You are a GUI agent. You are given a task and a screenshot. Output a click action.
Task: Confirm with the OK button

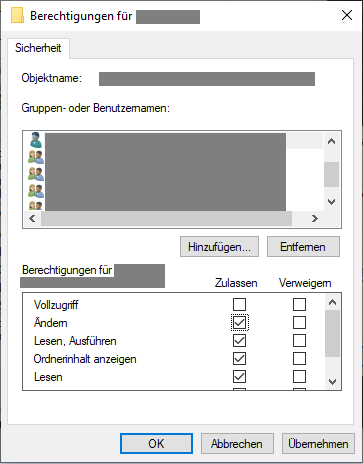[156, 444]
